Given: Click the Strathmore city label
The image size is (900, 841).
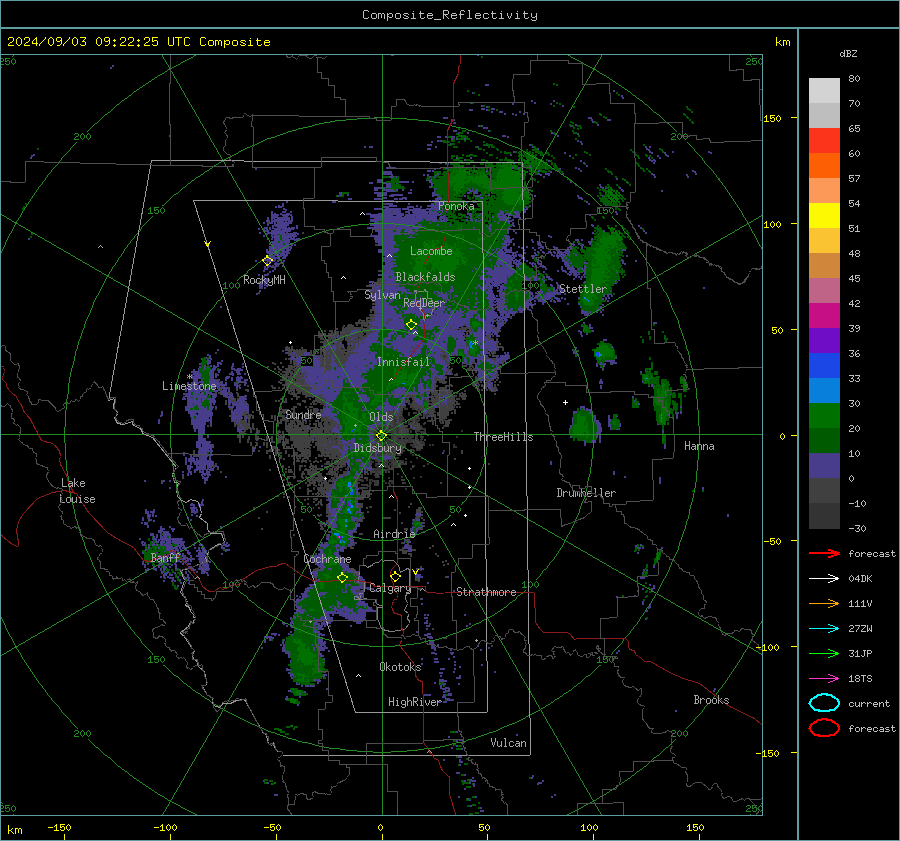Looking at the screenshot, I should coord(486,592).
